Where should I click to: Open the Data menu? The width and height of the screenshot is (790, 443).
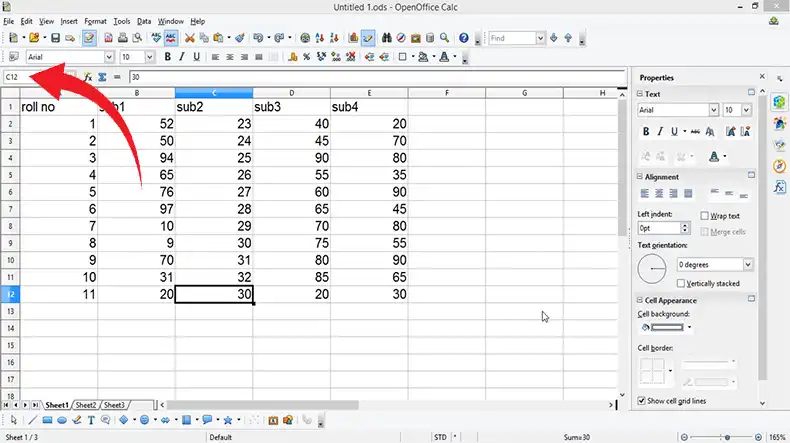click(144, 21)
